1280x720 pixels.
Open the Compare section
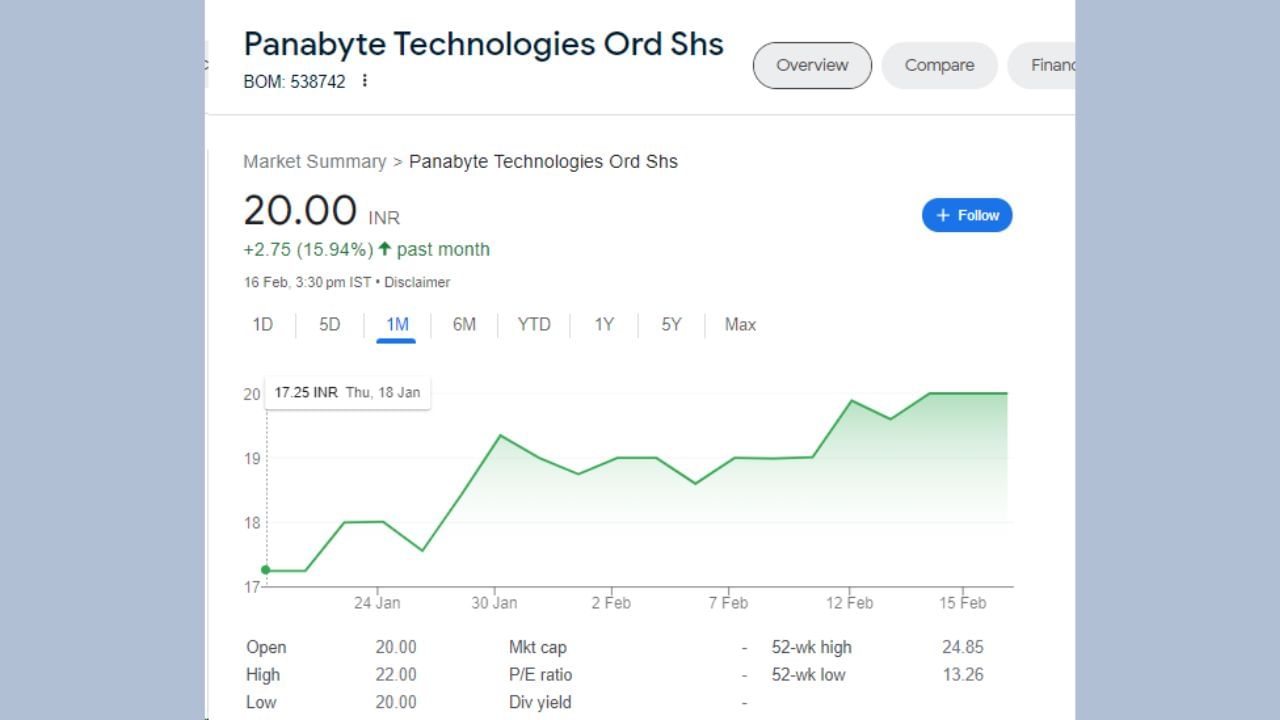tap(938, 64)
